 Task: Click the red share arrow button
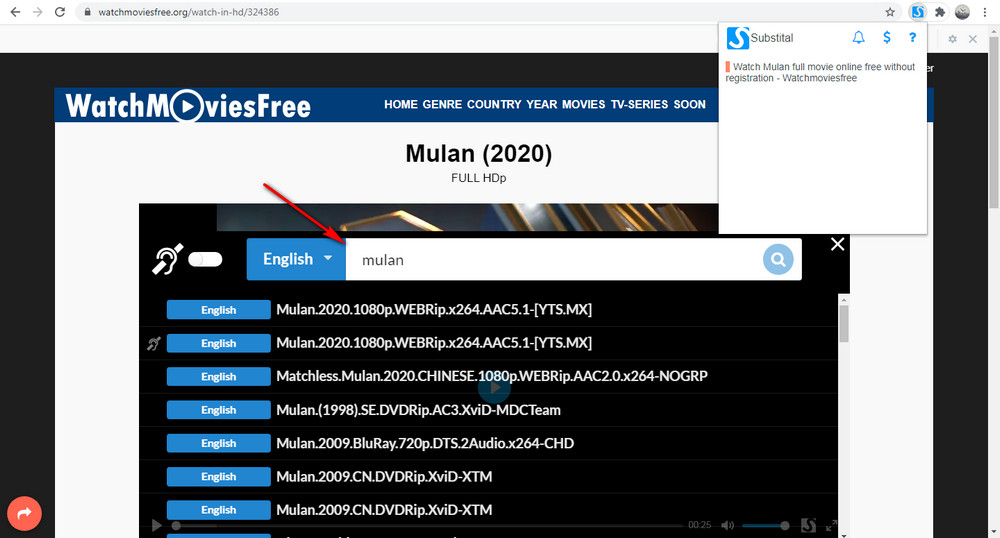[24, 513]
